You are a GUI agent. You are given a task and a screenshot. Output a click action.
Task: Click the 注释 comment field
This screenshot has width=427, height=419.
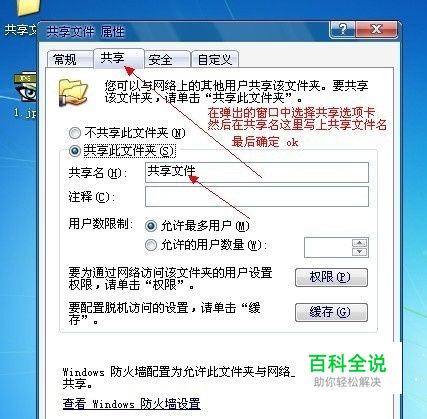click(x=257, y=196)
